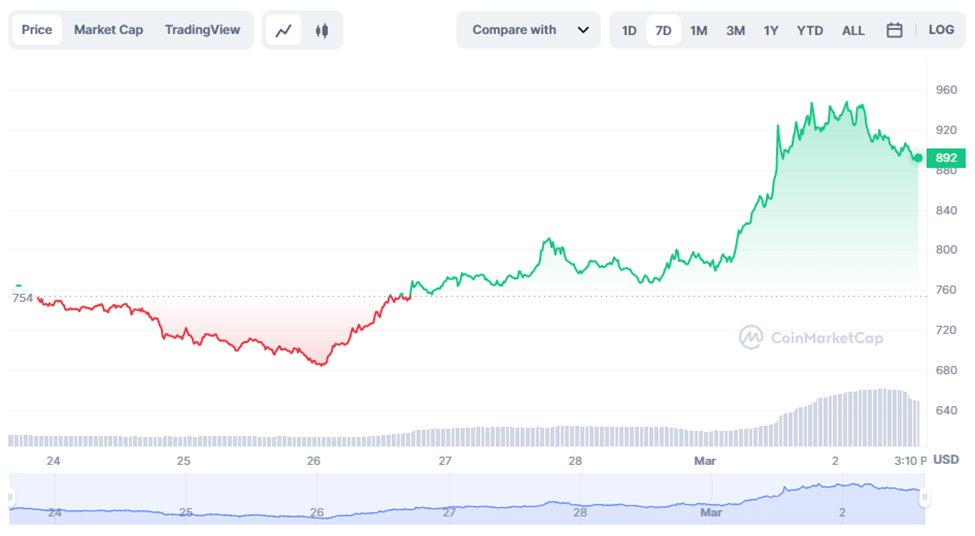
Task: Open the TradingView tab
Action: [202, 30]
